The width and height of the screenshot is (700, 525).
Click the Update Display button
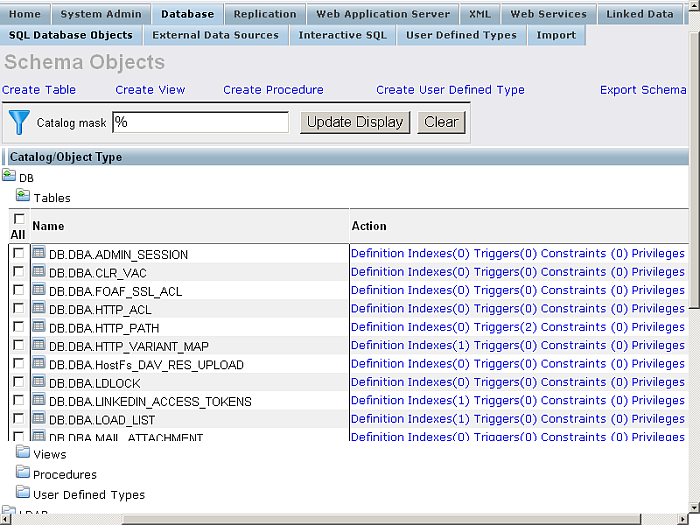355,122
